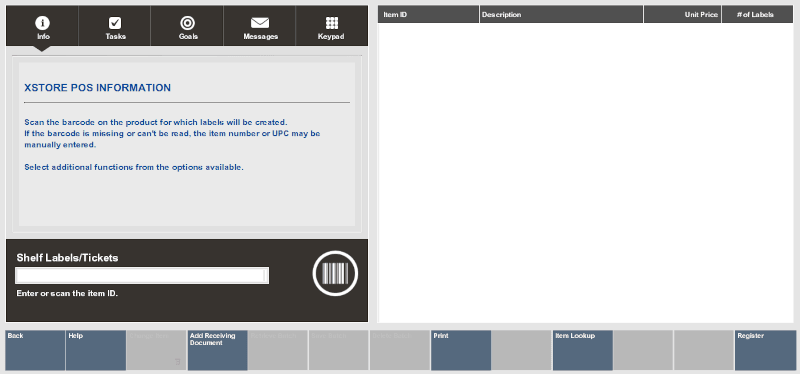This screenshot has width=800, height=374.
Task: Click the XSTORE POS INFORMATION heading
Action: pos(97,88)
